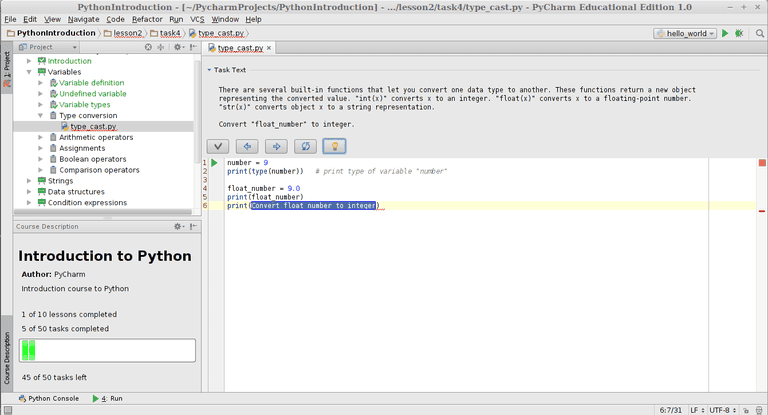The height and width of the screenshot is (415, 768).
Task: Click scroll from source icon in Project panel
Action: coord(148,47)
